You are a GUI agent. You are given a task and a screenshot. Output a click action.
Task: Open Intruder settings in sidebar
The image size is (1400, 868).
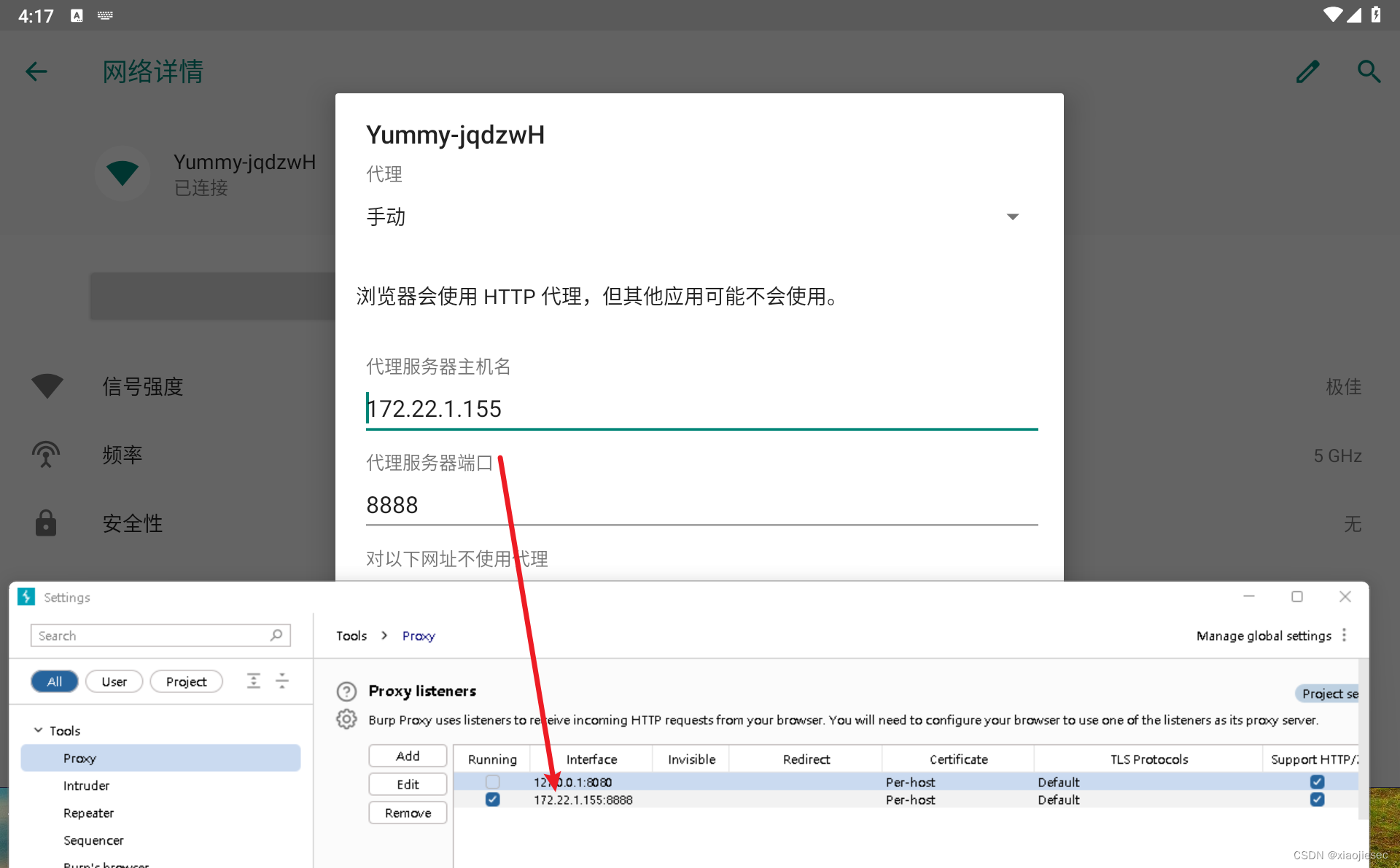click(86, 786)
